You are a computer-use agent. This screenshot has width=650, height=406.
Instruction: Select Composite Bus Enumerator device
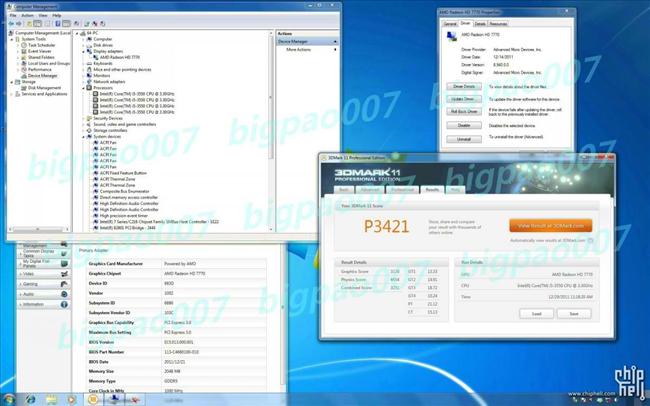coord(124,191)
